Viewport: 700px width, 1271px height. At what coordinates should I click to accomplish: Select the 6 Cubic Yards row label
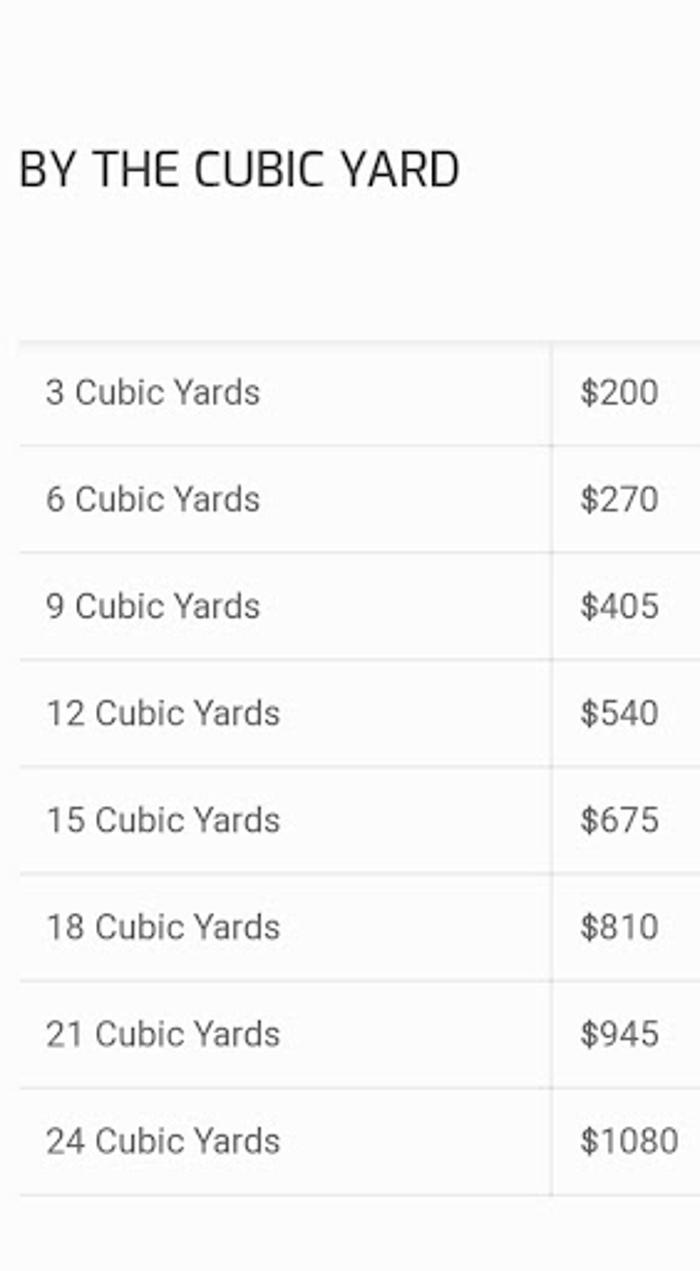point(153,499)
